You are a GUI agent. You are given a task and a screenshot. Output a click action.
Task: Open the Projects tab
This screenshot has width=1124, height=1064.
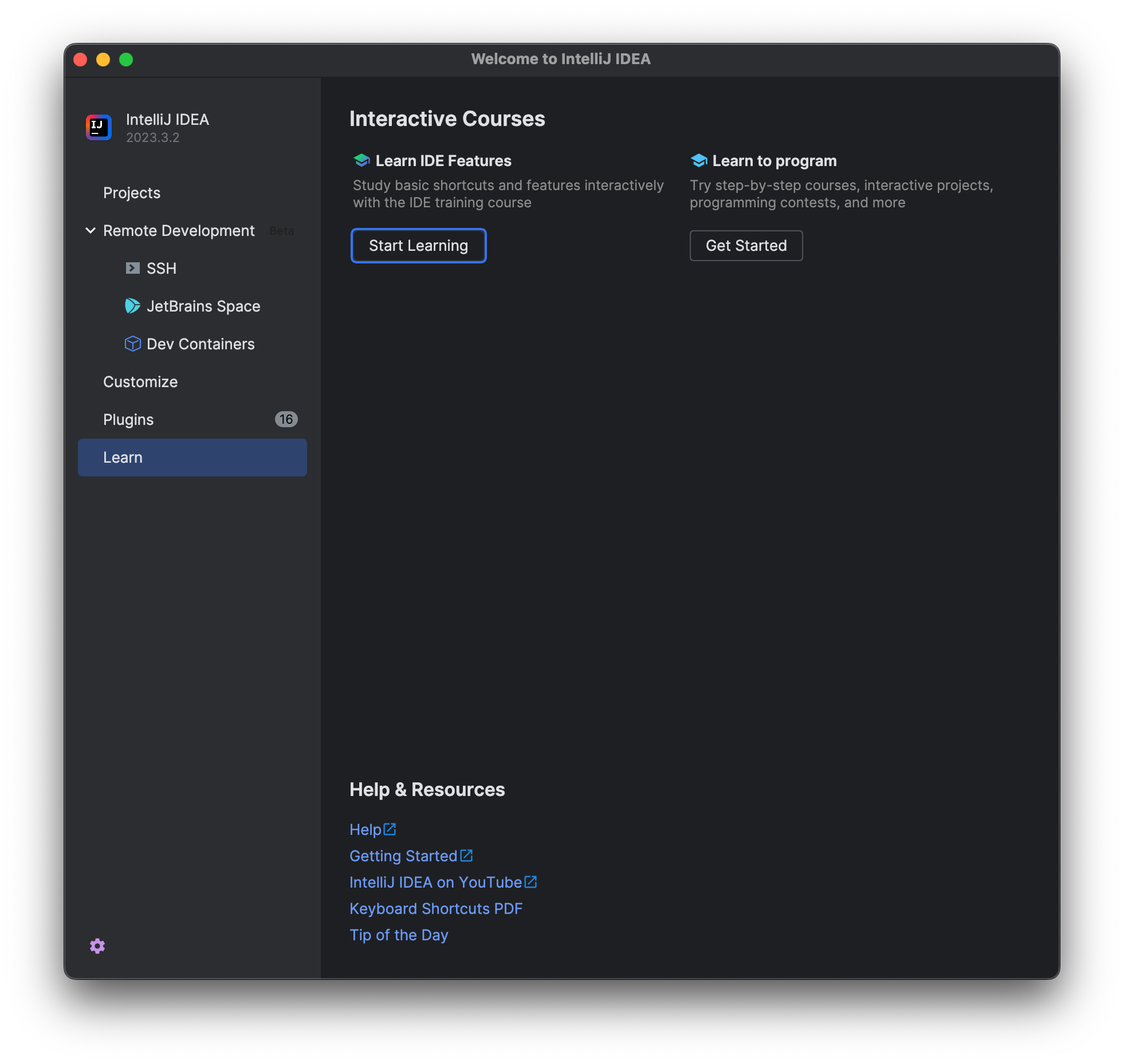[x=132, y=193]
